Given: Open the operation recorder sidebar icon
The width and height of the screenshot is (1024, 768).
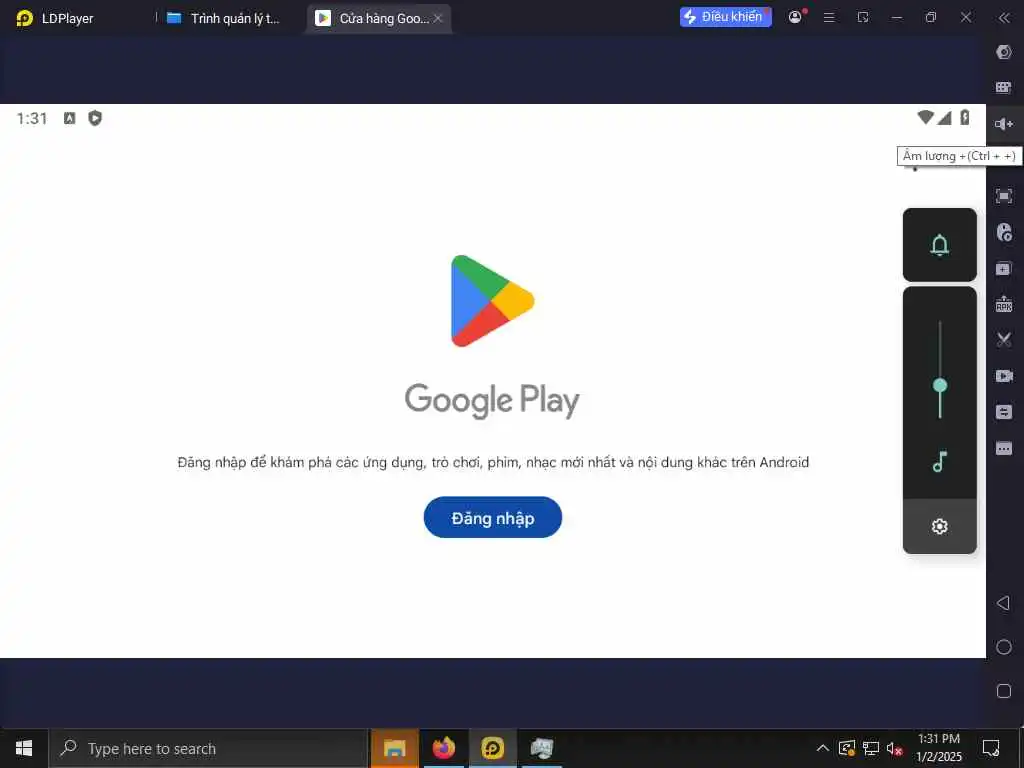Looking at the screenshot, I should click(x=1004, y=232).
